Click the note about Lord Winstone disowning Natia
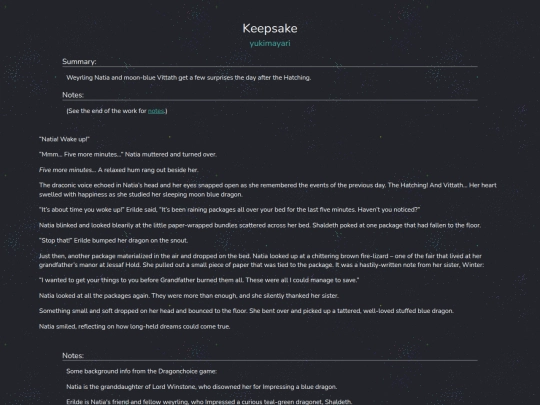This screenshot has width=540, height=405. 201,387
